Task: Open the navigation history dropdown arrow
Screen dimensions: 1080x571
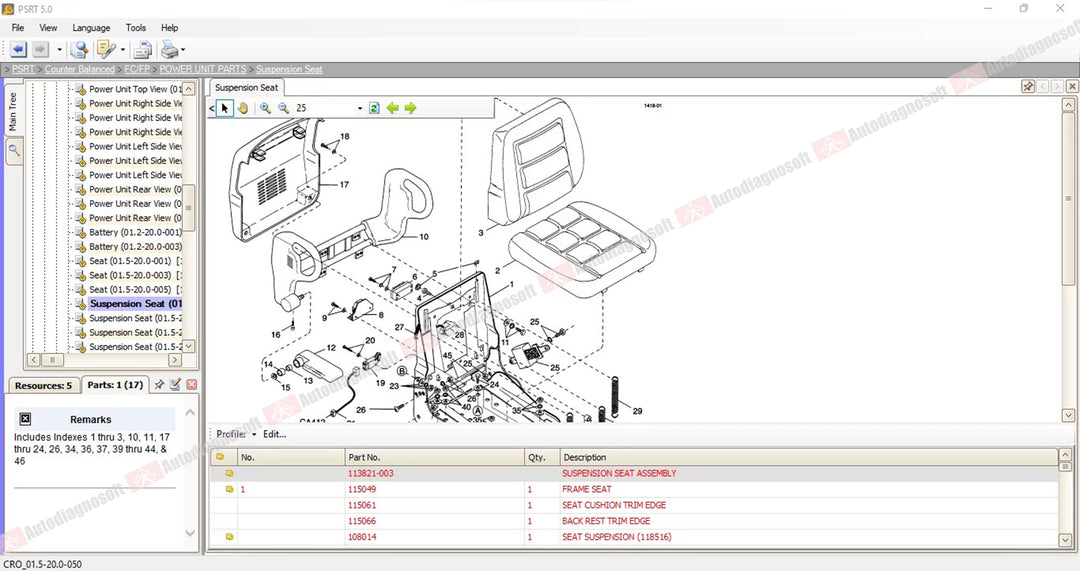Action: [59, 50]
